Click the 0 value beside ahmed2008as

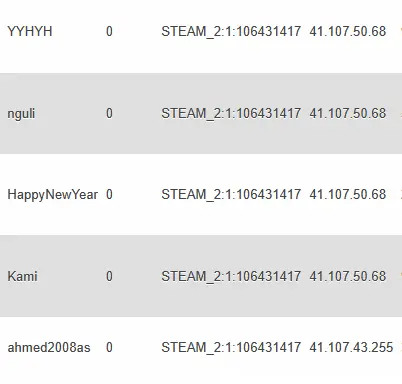pyautogui.click(x=109, y=348)
